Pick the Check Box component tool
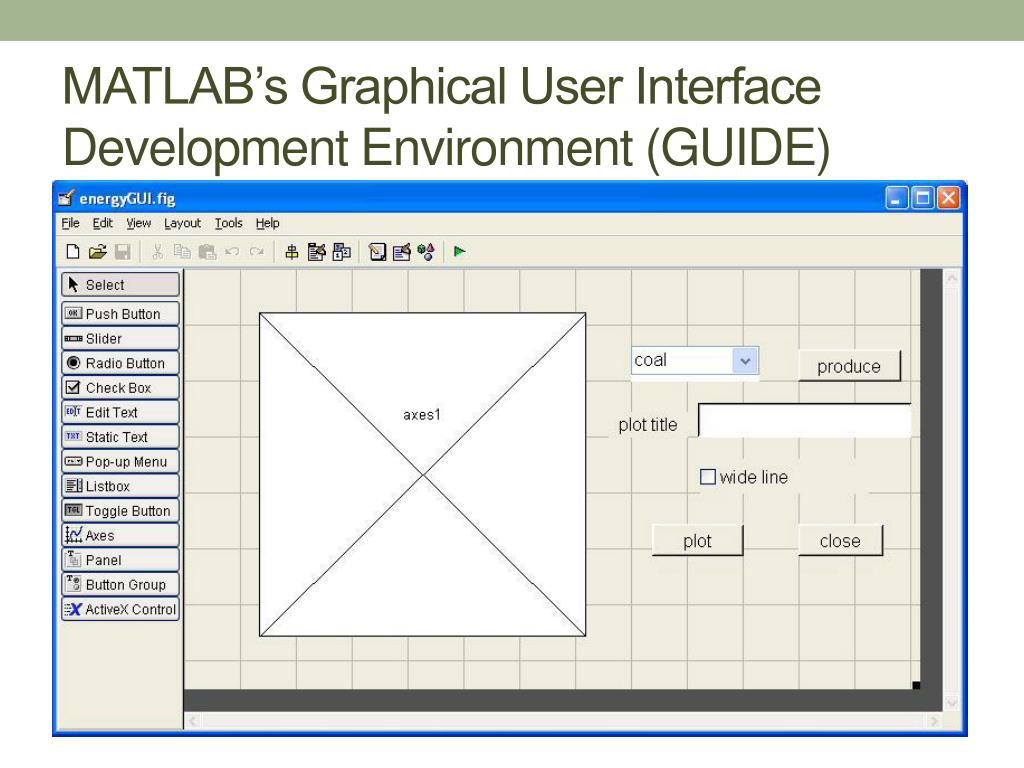The image size is (1024, 768). pos(121,388)
